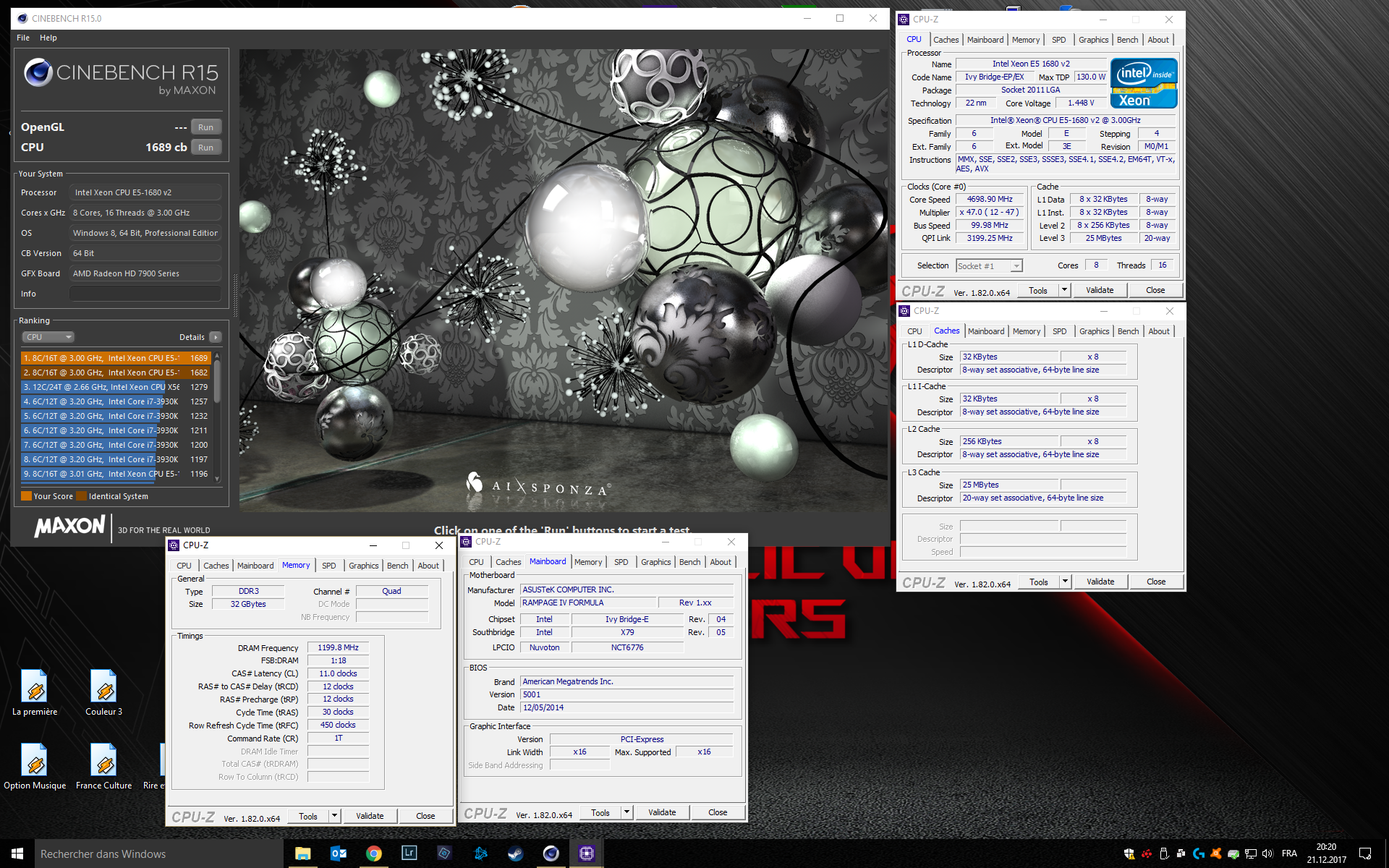
Task: Select ranking entry with score 1257
Action: point(116,401)
